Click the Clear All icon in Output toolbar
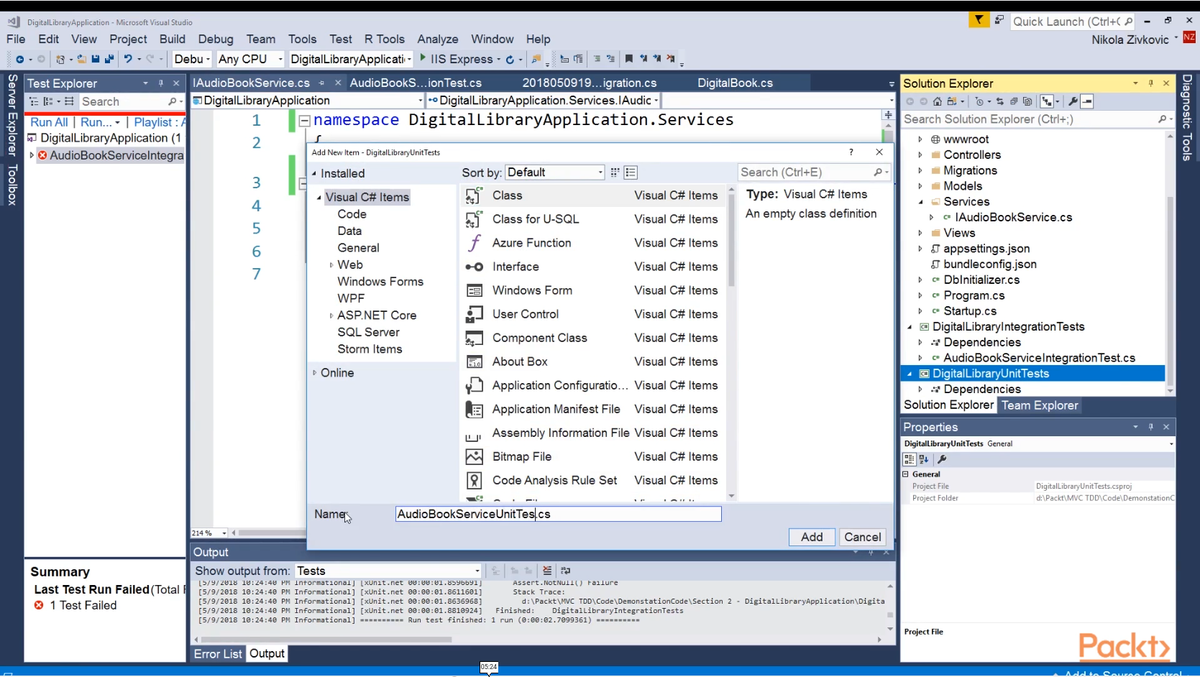 click(547, 571)
